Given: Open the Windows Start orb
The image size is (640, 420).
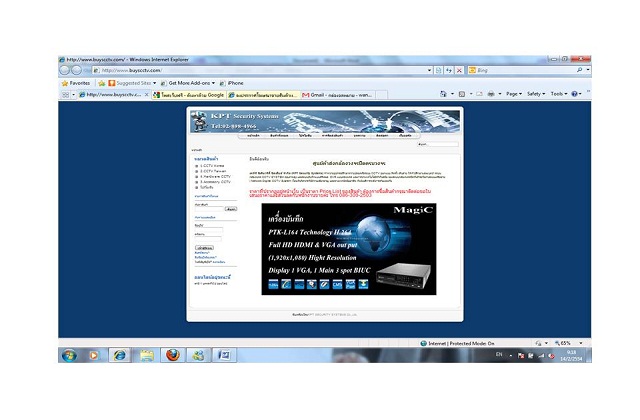Looking at the screenshot, I should [69, 356].
